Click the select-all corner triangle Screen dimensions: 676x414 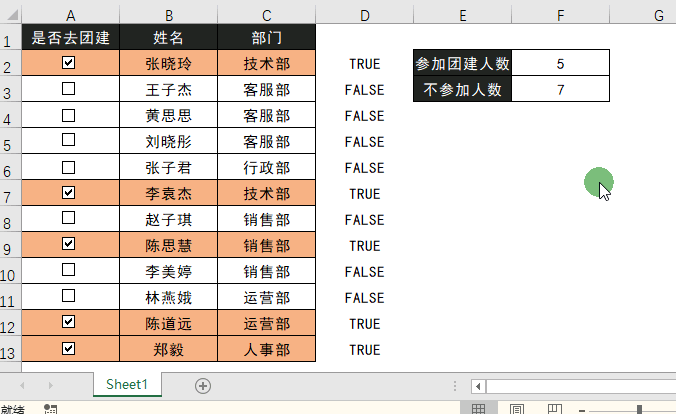12,15
